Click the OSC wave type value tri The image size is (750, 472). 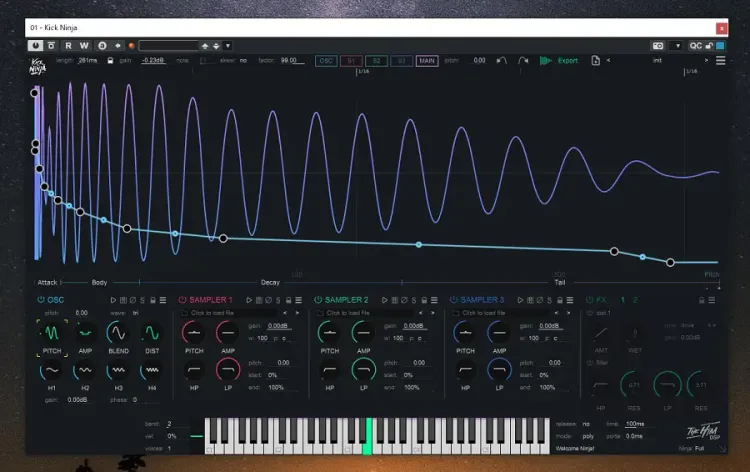[x=136, y=313]
